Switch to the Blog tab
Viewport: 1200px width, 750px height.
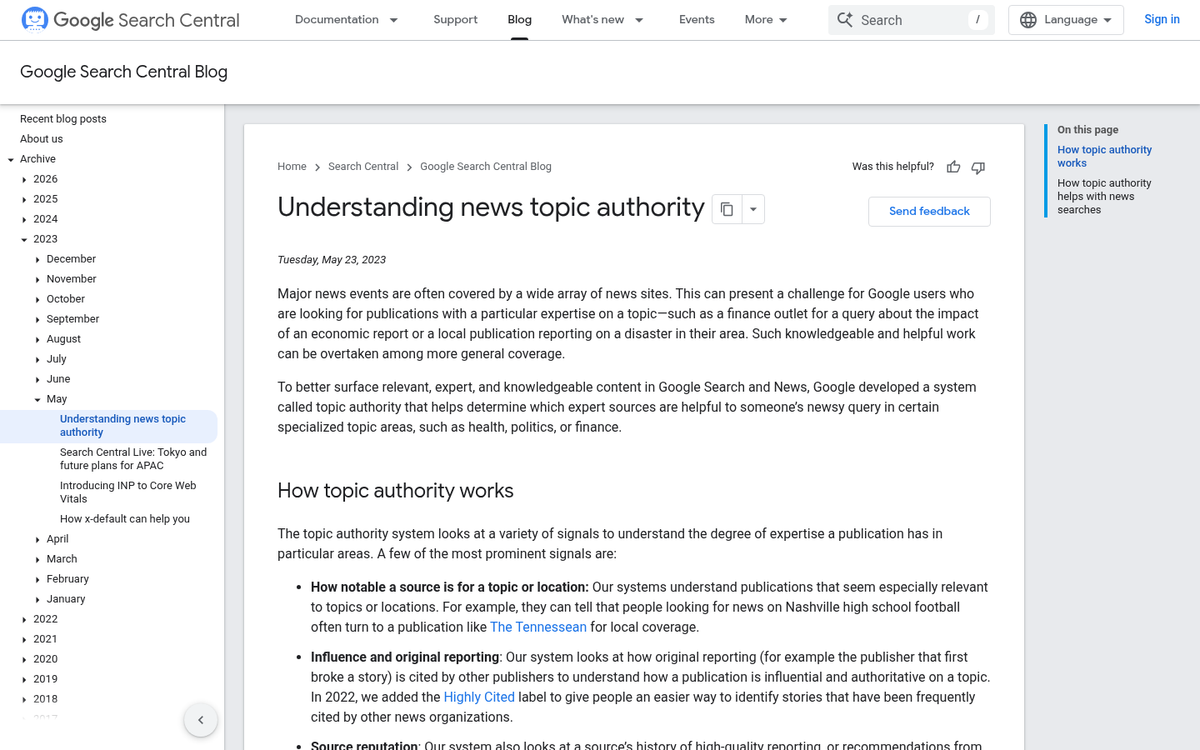coord(519,19)
